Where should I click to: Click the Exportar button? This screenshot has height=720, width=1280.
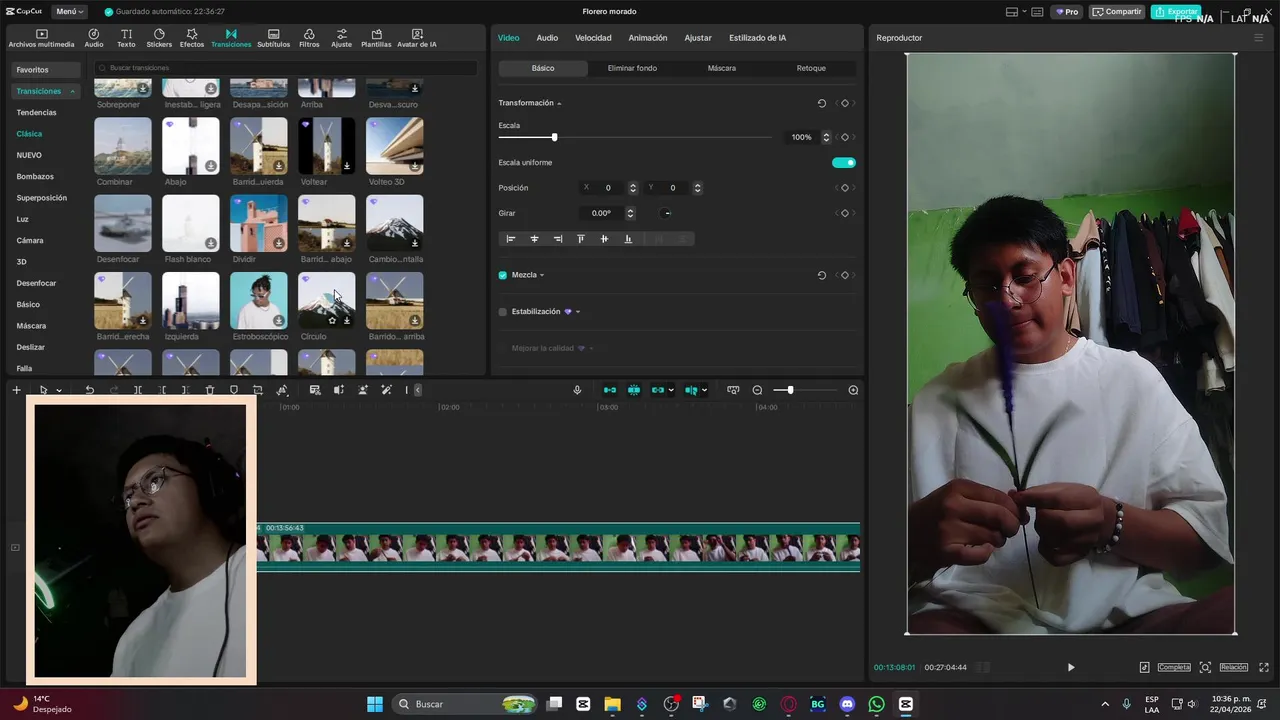pyautogui.click(x=1176, y=12)
